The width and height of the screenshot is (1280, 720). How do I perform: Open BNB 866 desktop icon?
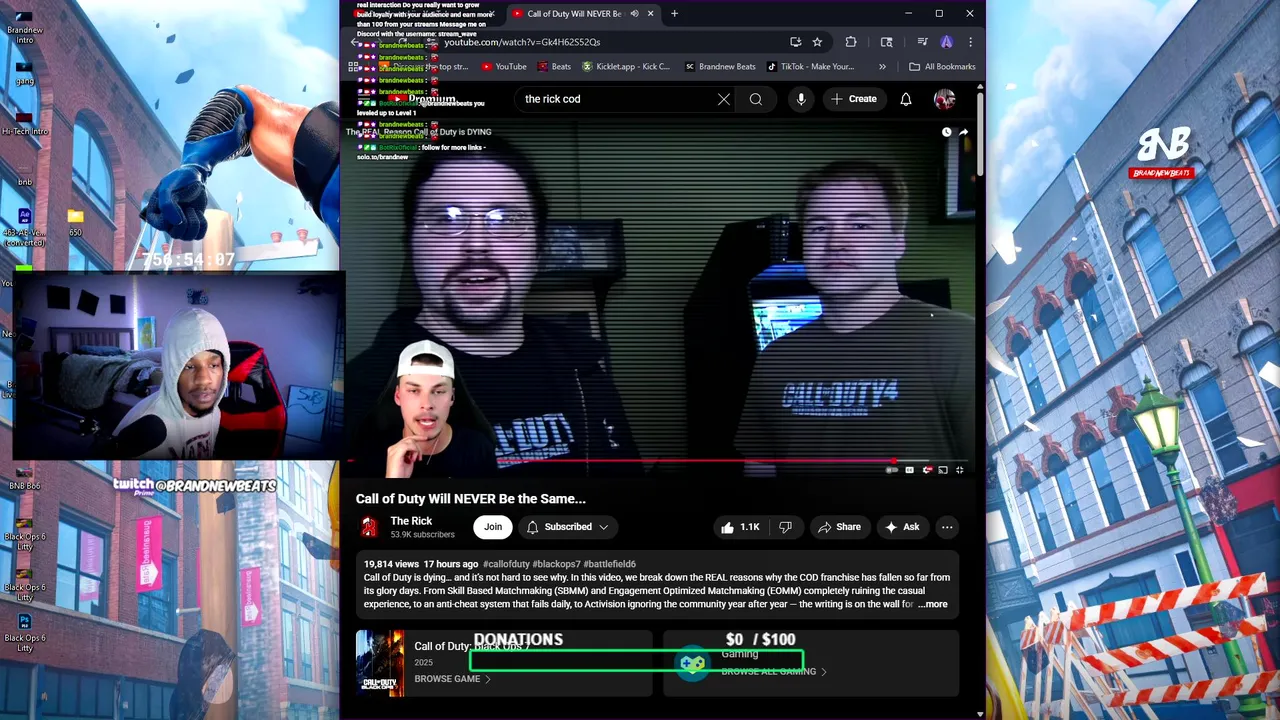coord(24,478)
